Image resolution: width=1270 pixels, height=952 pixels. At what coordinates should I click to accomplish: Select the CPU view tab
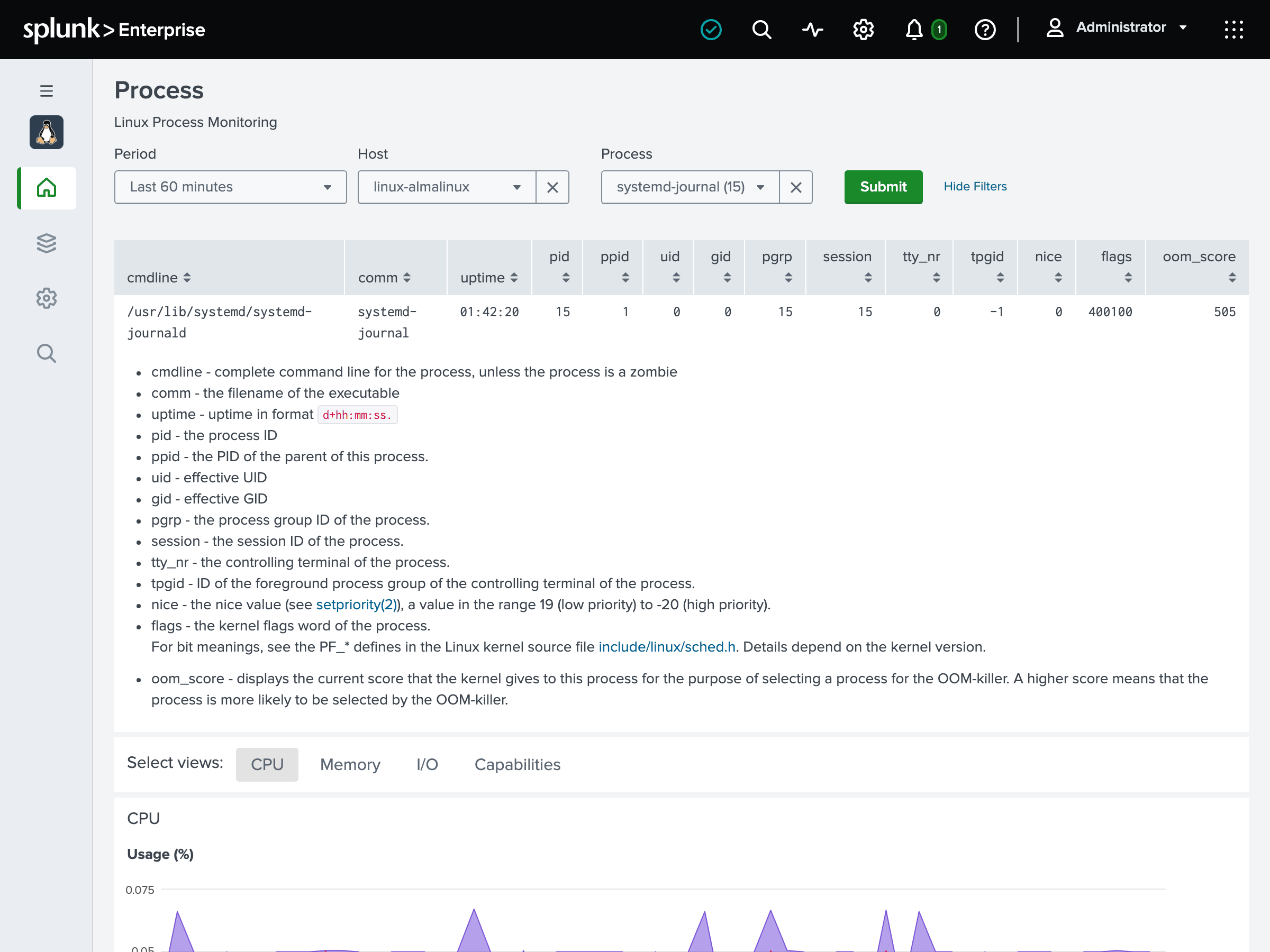[x=267, y=764]
